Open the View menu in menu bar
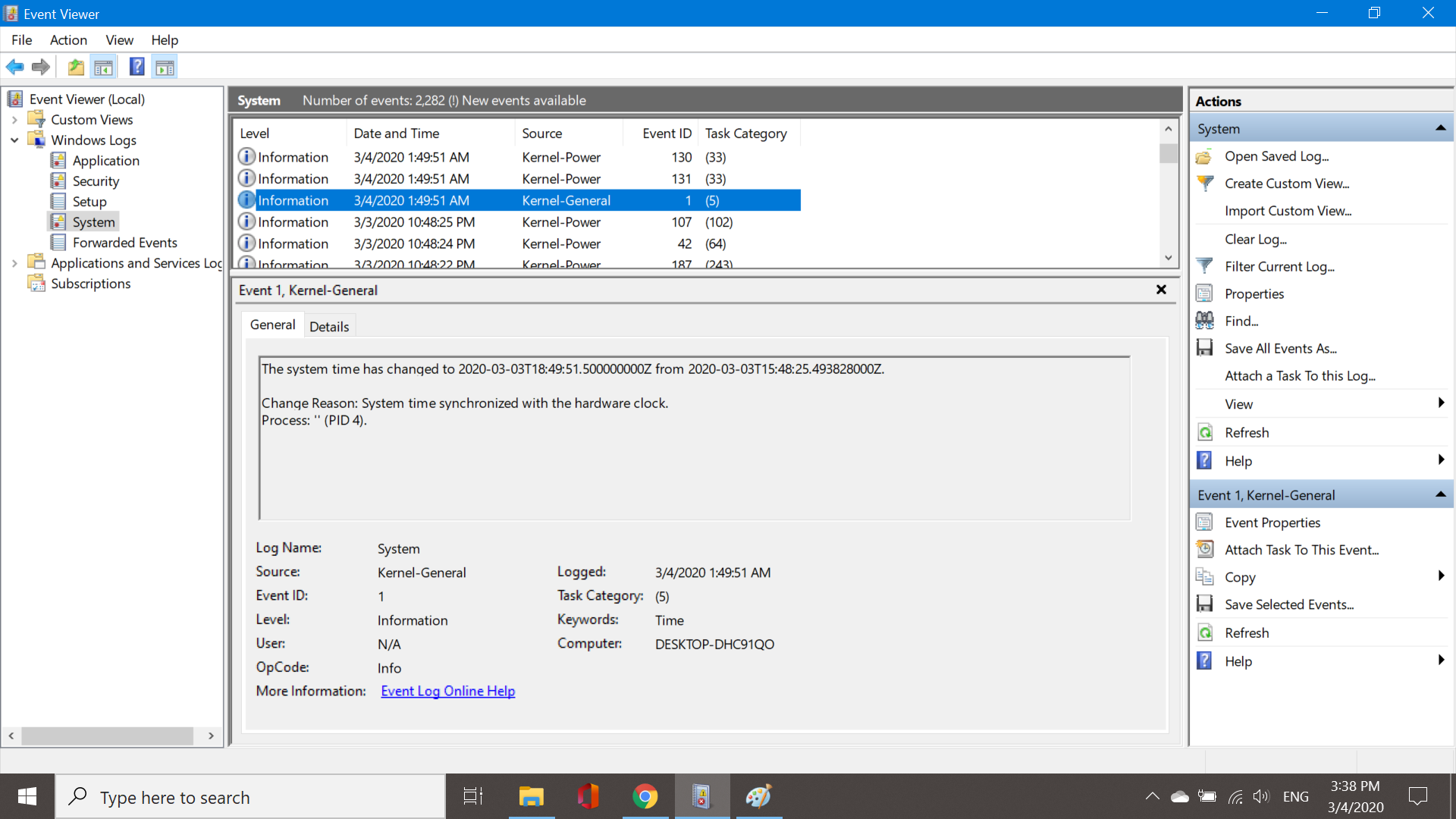This screenshot has width=1456, height=819. tap(119, 40)
